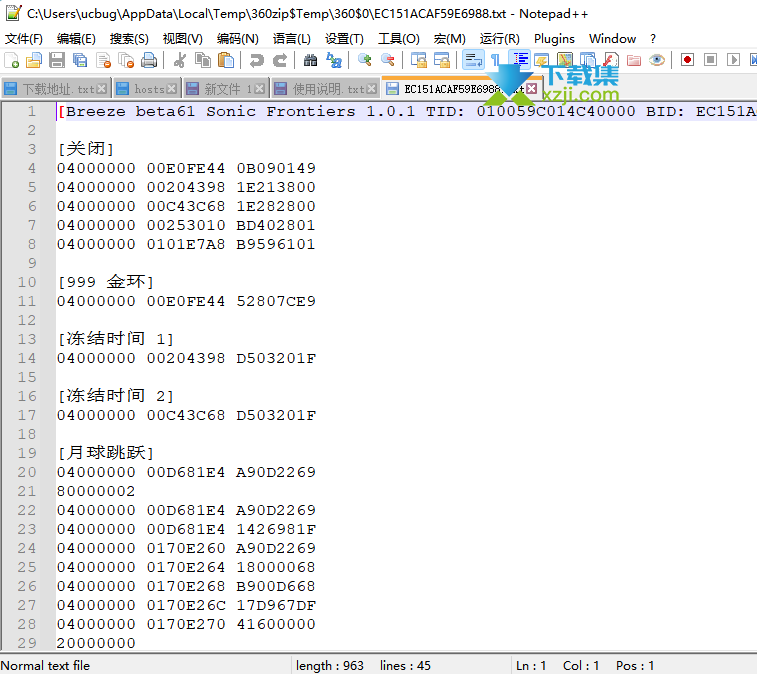Toggle synchronize horizontal scrolling
Image resolution: width=757 pixels, height=674 pixels.
click(442, 60)
